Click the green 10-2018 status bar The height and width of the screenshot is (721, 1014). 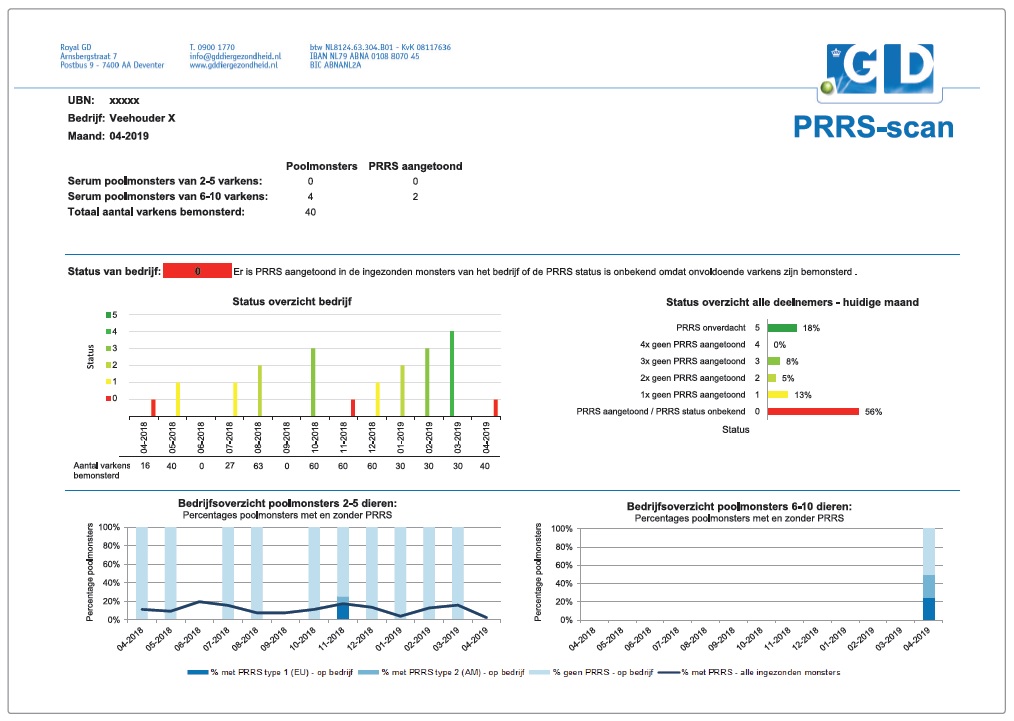coord(313,382)
